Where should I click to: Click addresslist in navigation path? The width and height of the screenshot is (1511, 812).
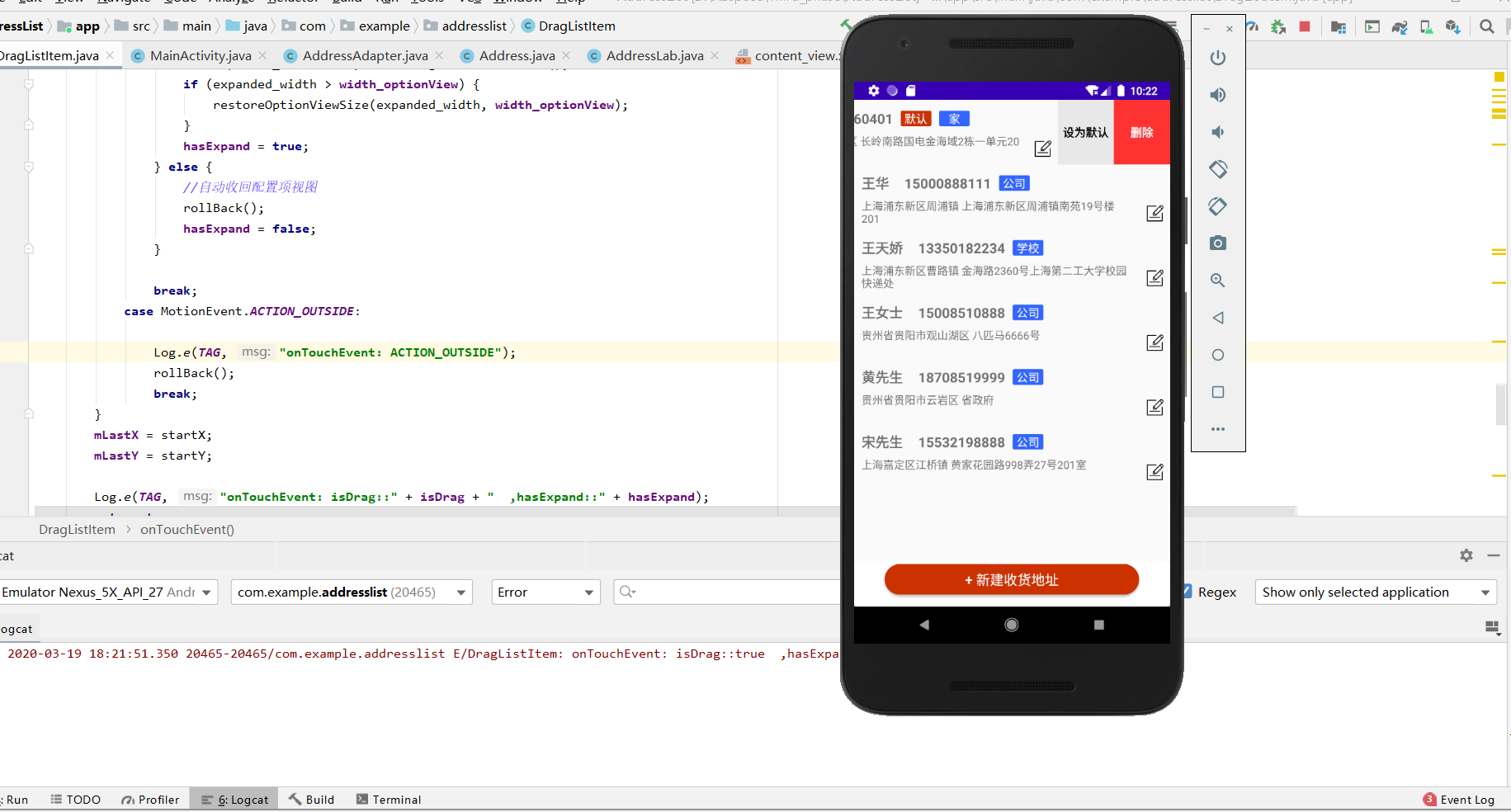tap(465, 26)
